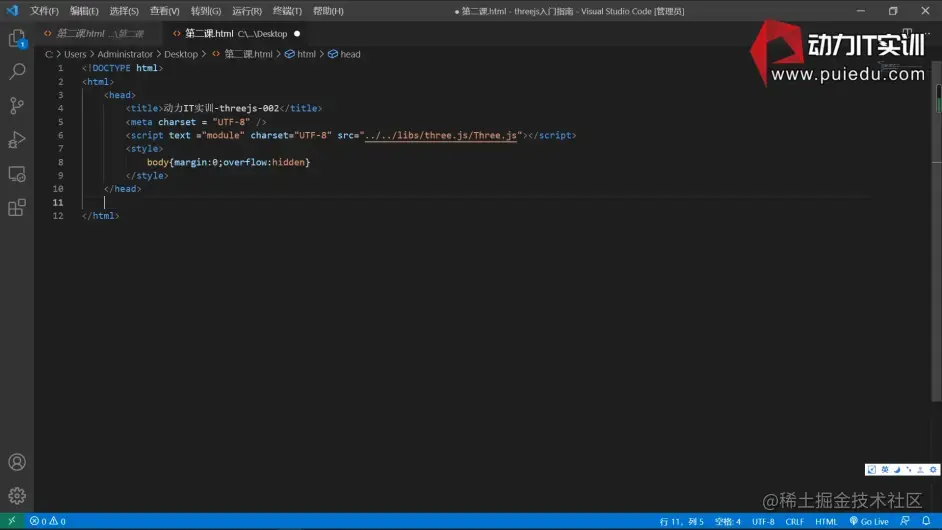Click the IME 英 language indicator

click(x=884, y=470)
